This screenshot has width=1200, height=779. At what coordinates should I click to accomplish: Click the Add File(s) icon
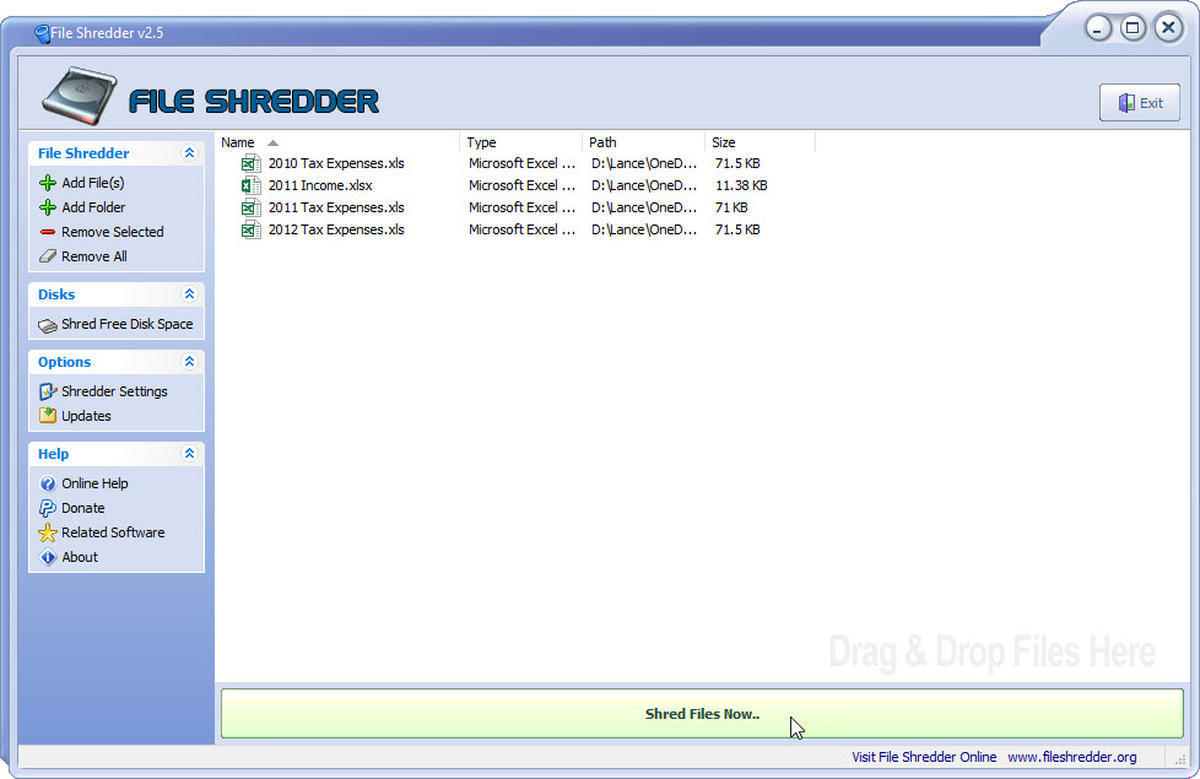click(49, 182)
